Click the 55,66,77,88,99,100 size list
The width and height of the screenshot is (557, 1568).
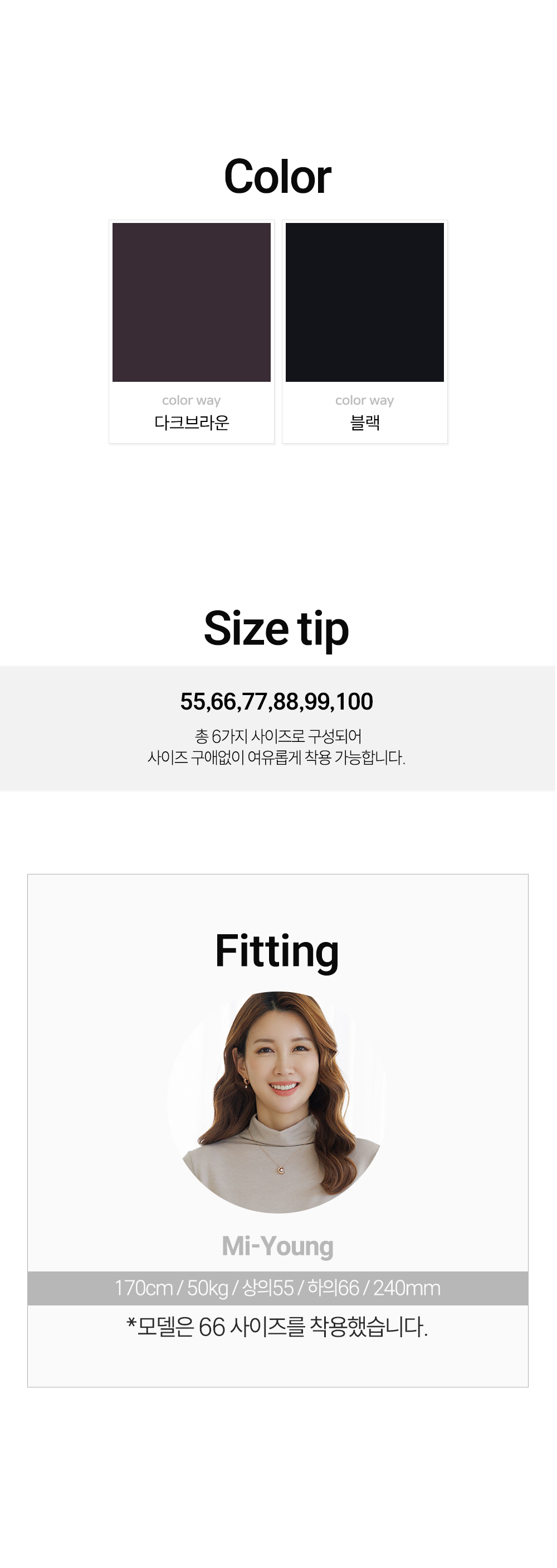277,701
